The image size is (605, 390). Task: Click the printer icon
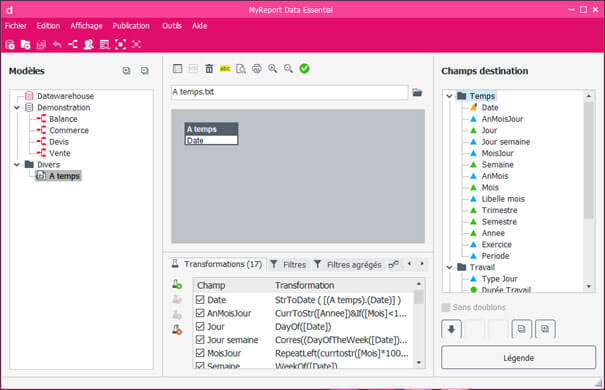pos(257,69)
